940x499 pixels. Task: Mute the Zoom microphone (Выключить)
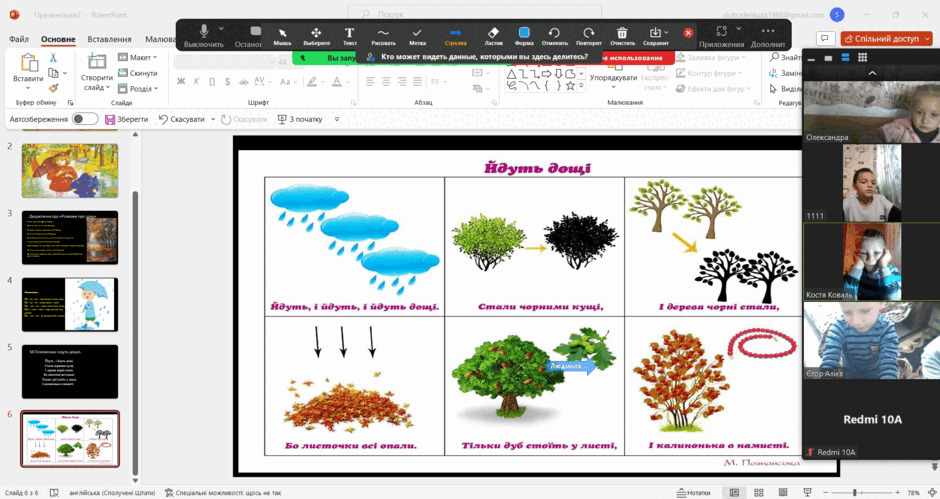(204, 36)
